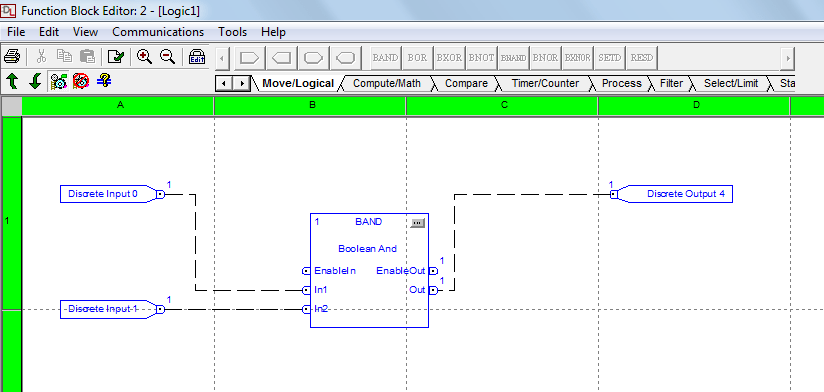Screen dimensions: 824x392
Task: Add a BXOR block from toolbar
Action: tap(449, 58)
